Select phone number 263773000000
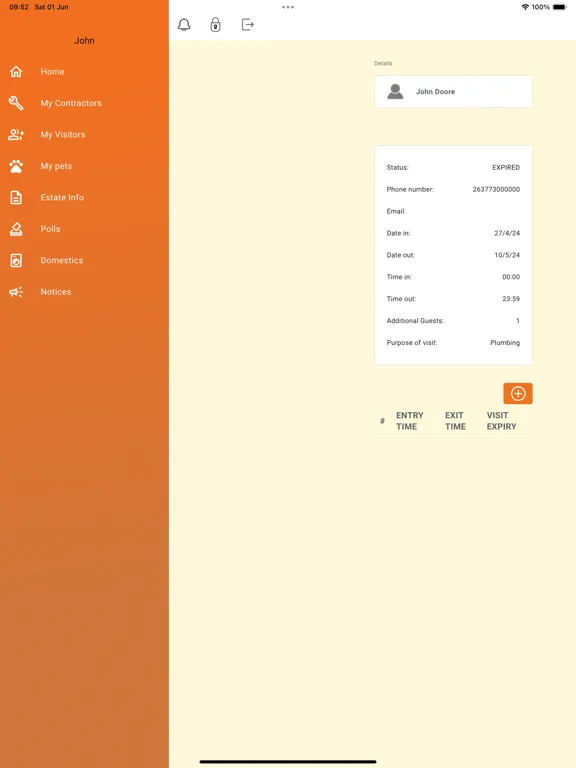 [496, 189]
